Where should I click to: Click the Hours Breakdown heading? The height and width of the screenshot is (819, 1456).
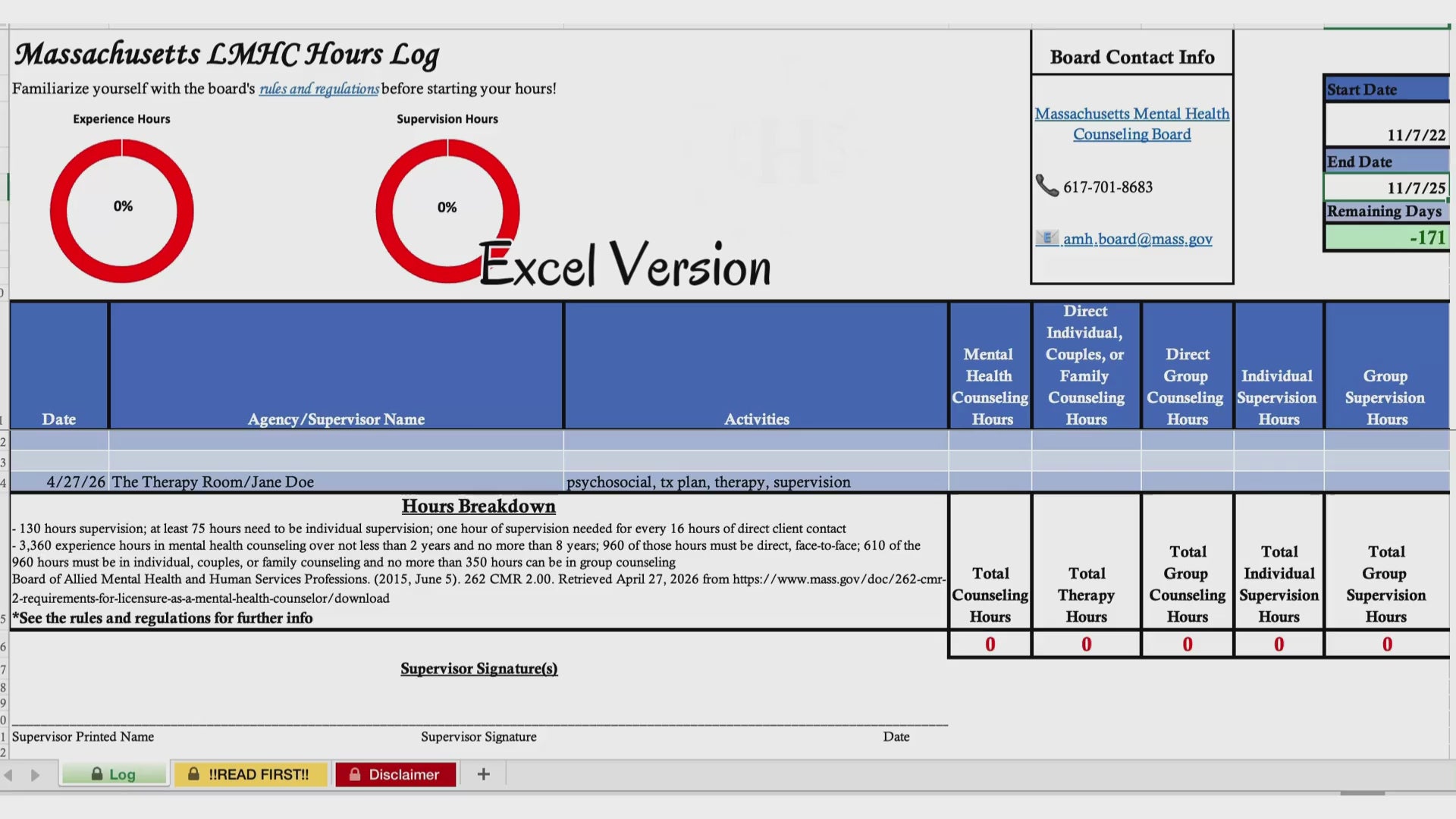click(479, 506)
